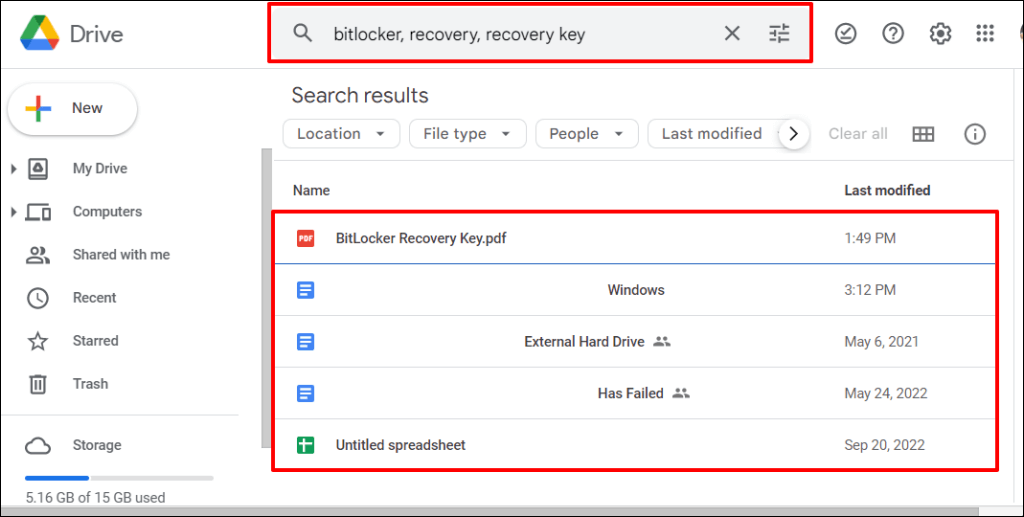Open the offline ready status icon
Screen dimensions: 1024x517
[846, 34]
